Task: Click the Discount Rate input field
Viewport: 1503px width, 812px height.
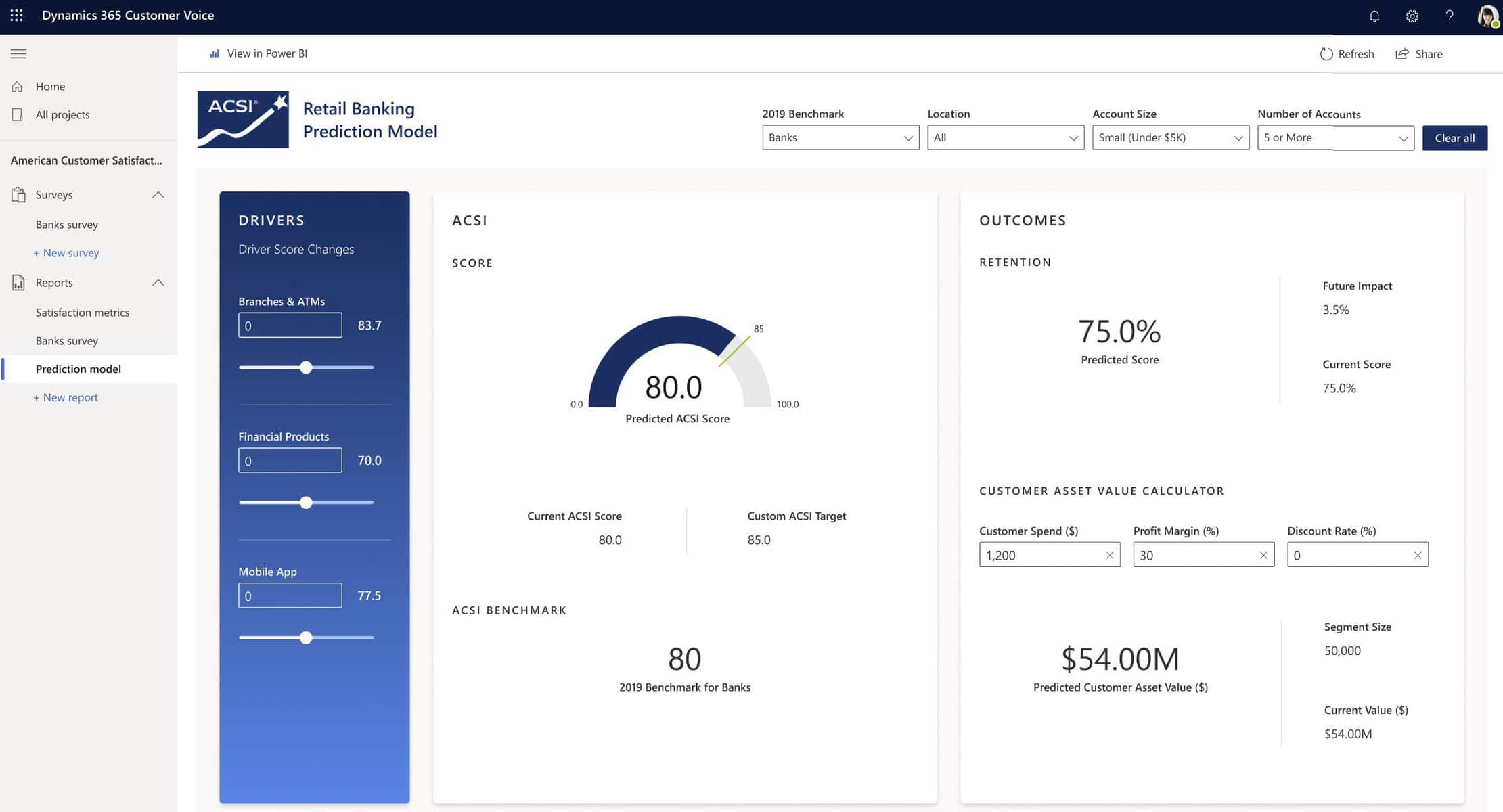Action: (x=1358, y=555)
